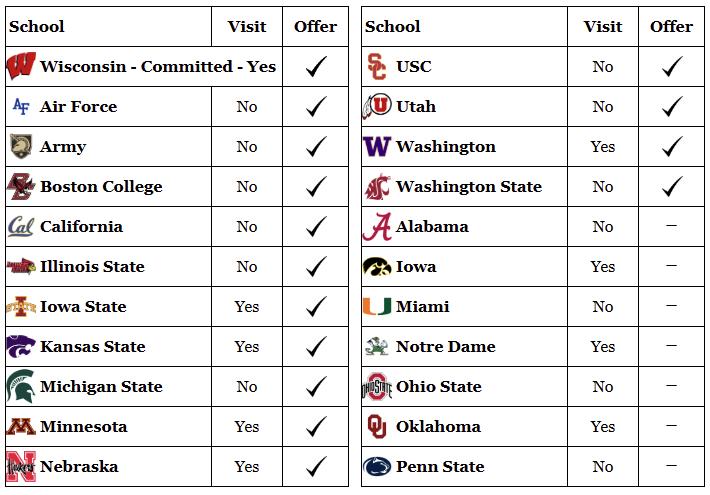
Task: Click the Wisconsin Badgers logo
Action: click(21, 67)
